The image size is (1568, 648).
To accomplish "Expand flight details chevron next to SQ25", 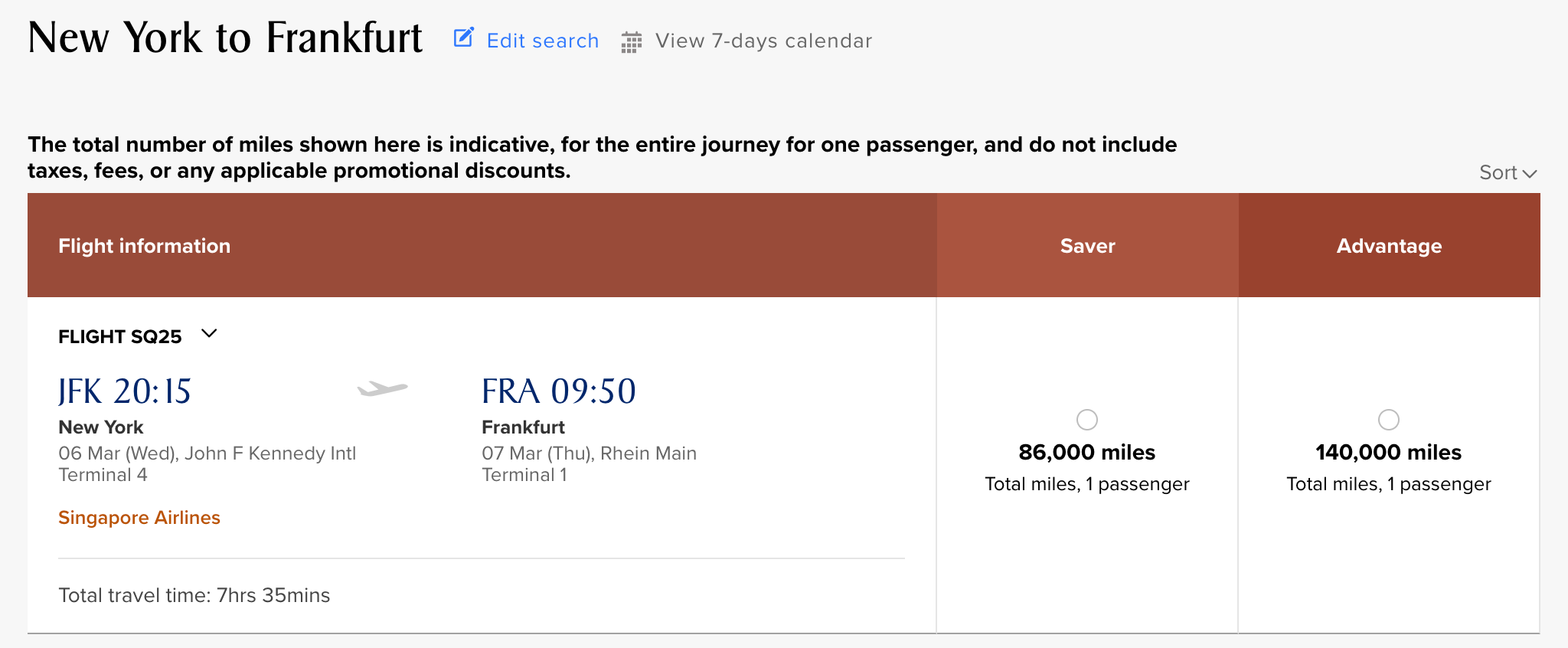I will click(x=209, y=334).
